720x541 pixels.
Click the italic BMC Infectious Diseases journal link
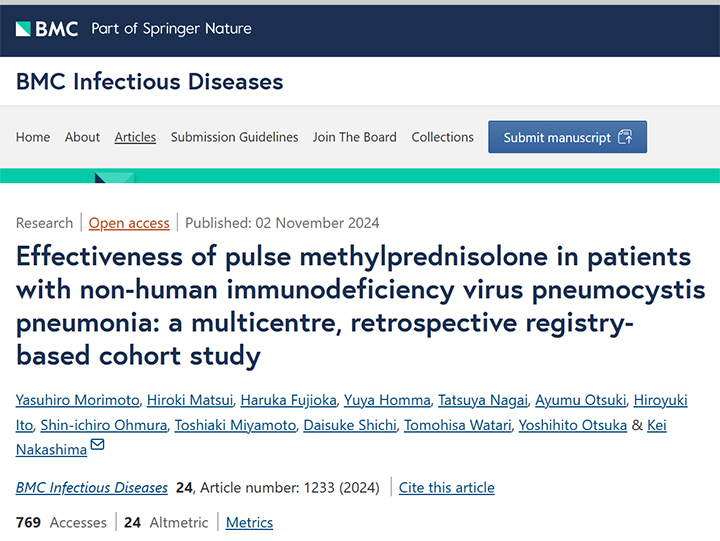(92, 487)
